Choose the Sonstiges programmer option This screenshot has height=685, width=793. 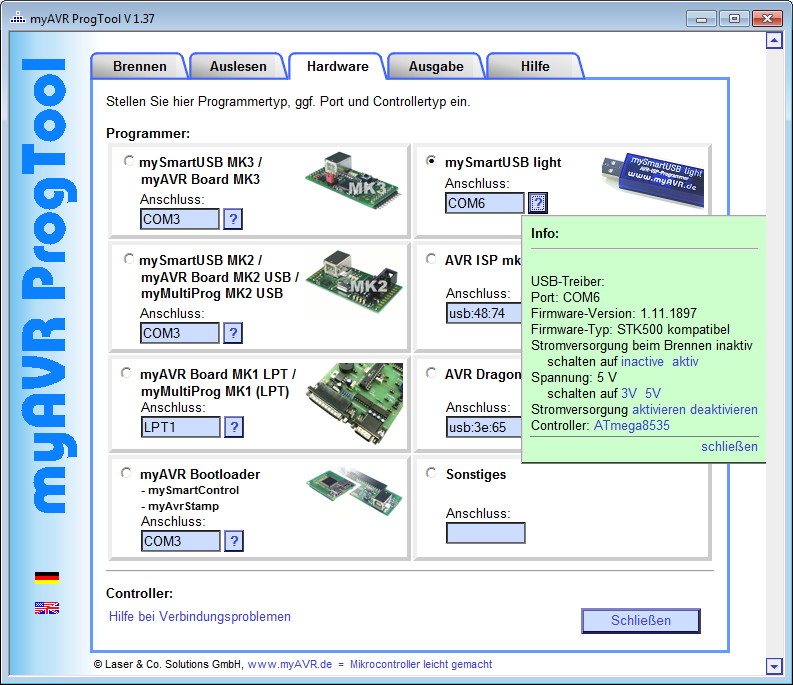click(432, 474)
